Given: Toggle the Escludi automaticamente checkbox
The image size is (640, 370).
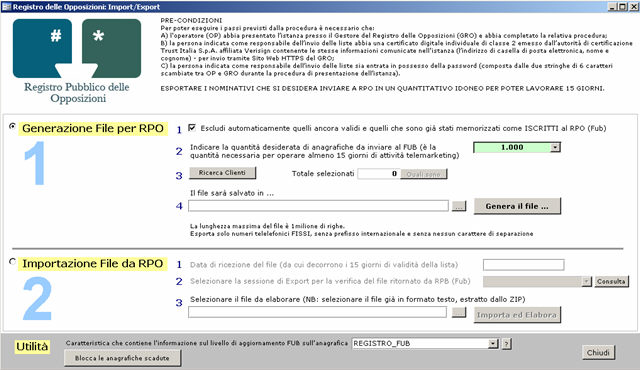Looking at the screenshot, I should click(192, 128).
